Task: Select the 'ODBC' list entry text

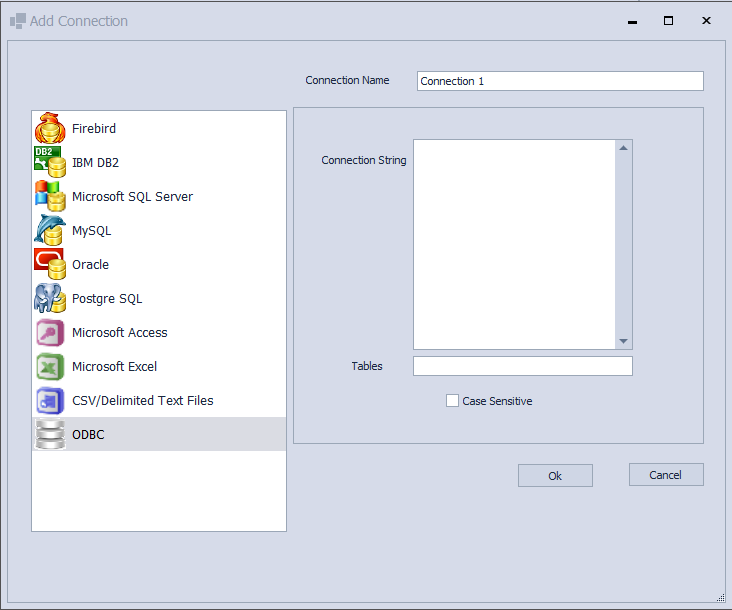Action: (88, 435)
